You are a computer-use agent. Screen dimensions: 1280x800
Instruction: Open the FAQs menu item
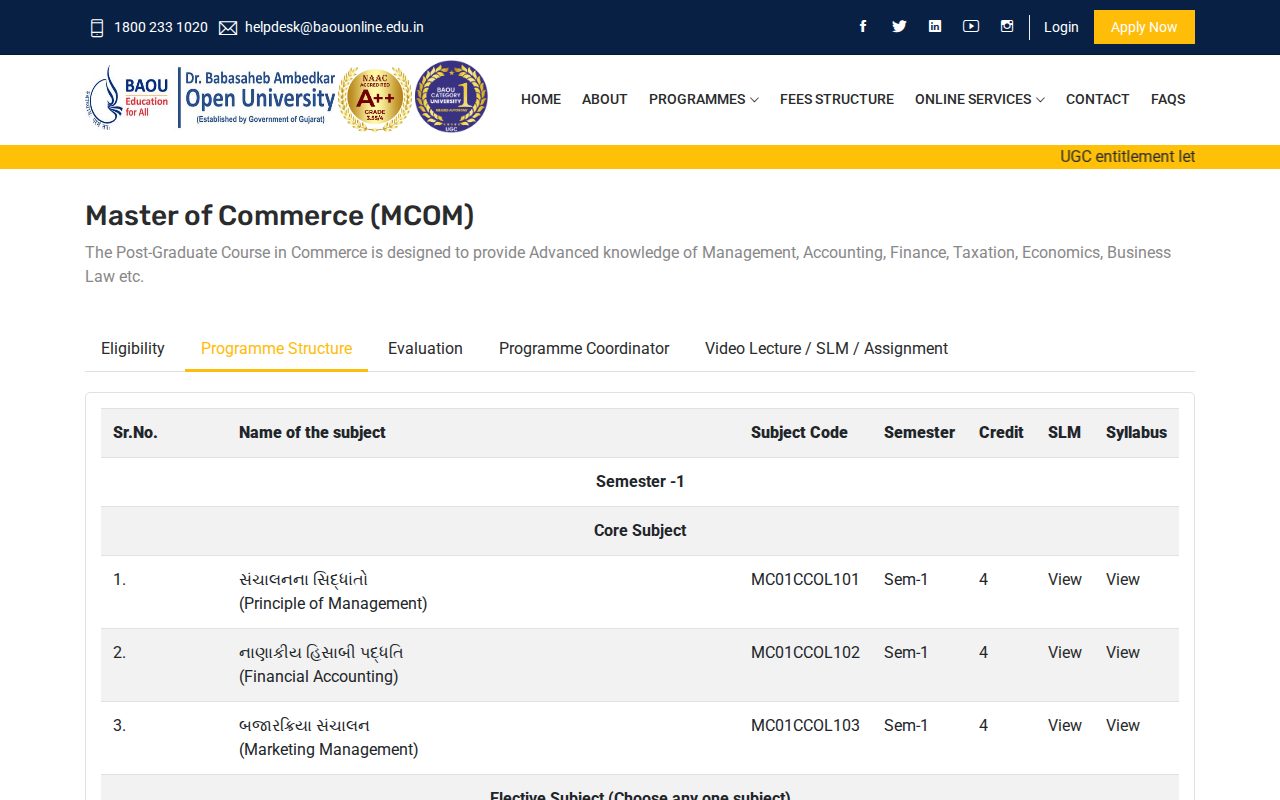[x=1168, y=99]
